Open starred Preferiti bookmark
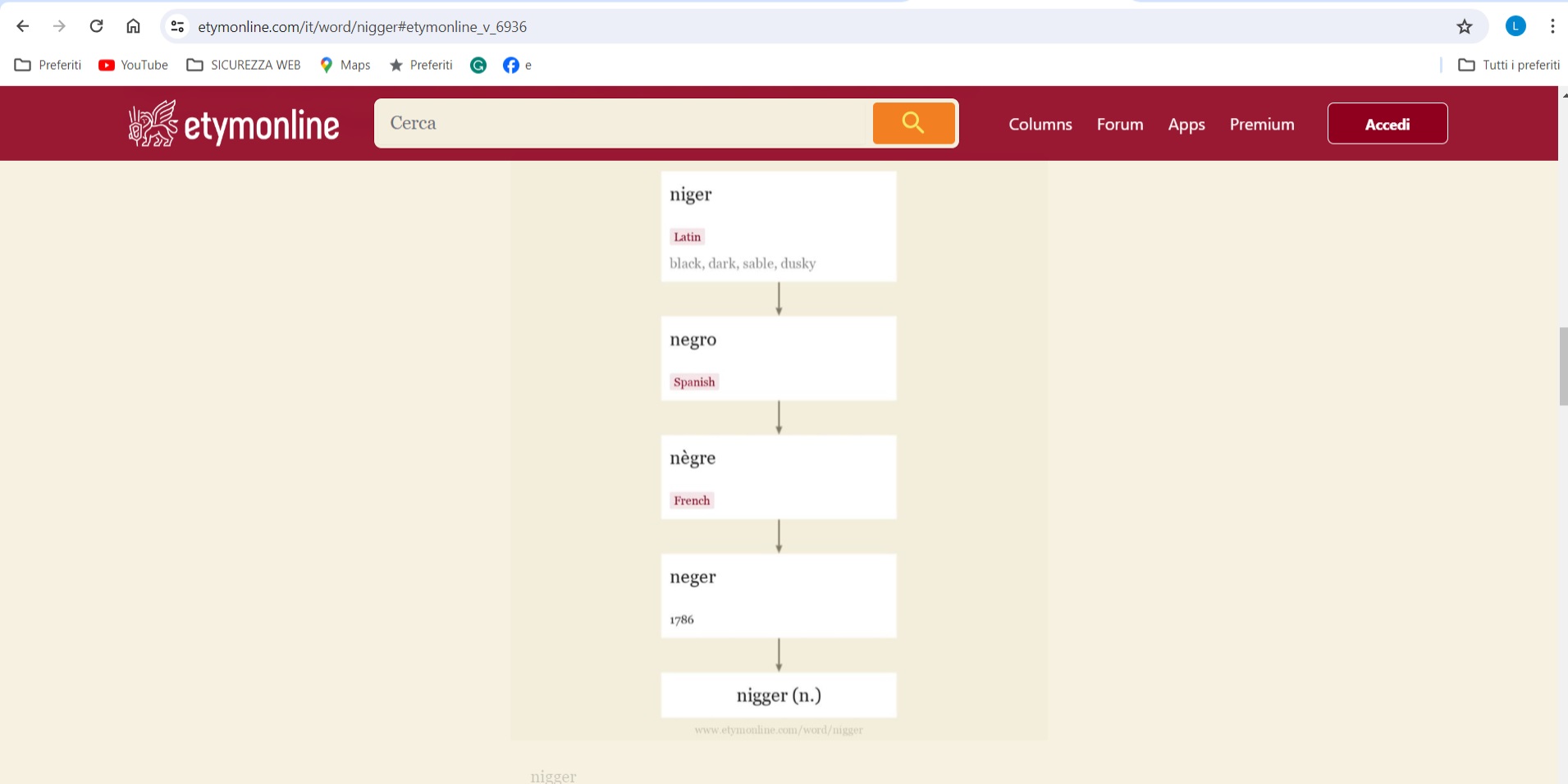Image resolution: width=1568 pixels, height=784 pixels. pyautogui.click(x=421, y=65)
